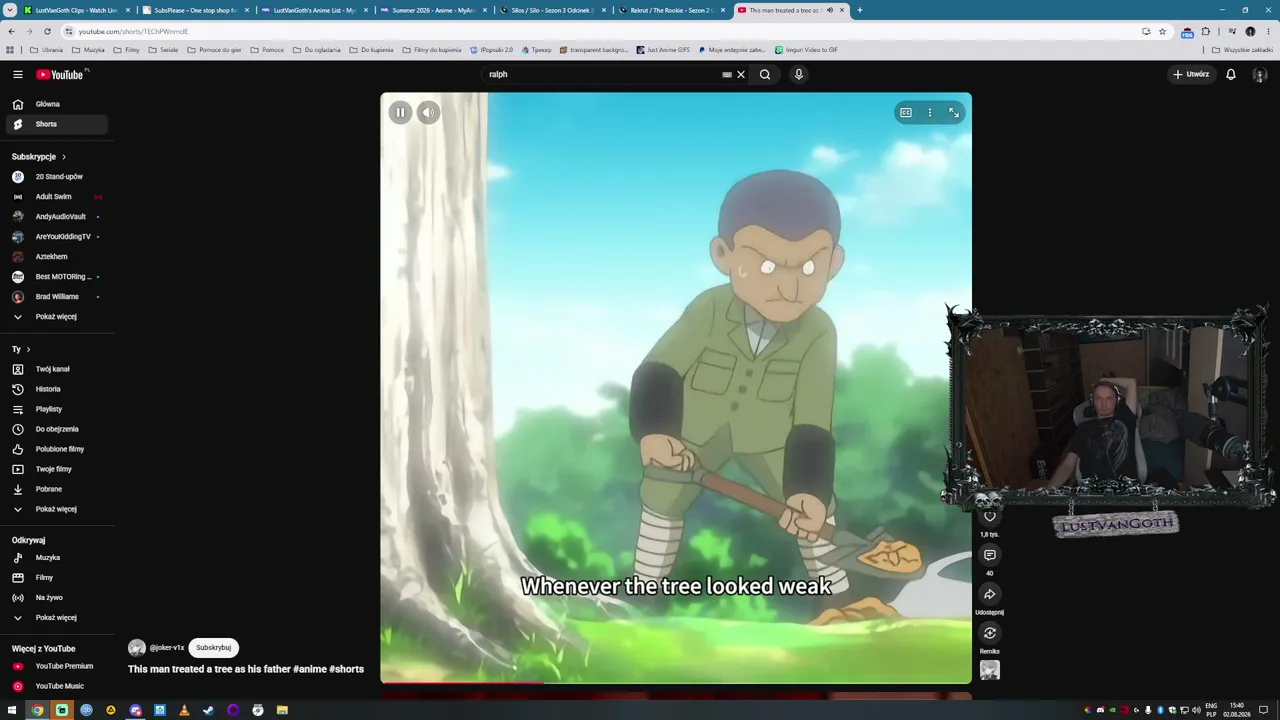This screenshot has height=720, width=1280.
Task: Open Na żywo live streams
Action: pyautogui.click(x=56, y=598)
